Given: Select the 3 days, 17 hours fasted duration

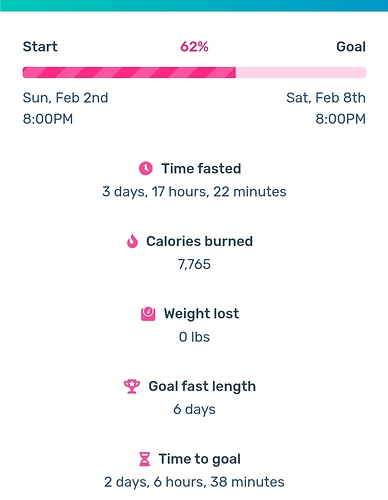Looking at the screenshot, I should tap(194, 192).
